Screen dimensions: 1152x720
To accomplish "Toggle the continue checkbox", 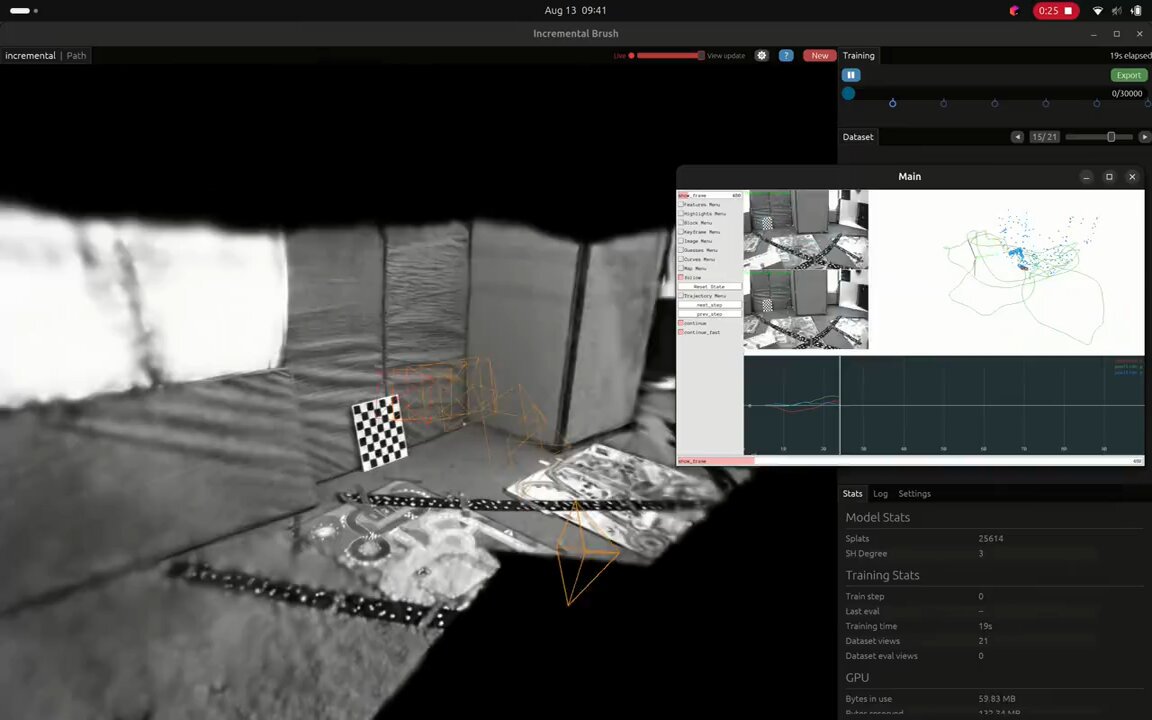I will (681, 323).
